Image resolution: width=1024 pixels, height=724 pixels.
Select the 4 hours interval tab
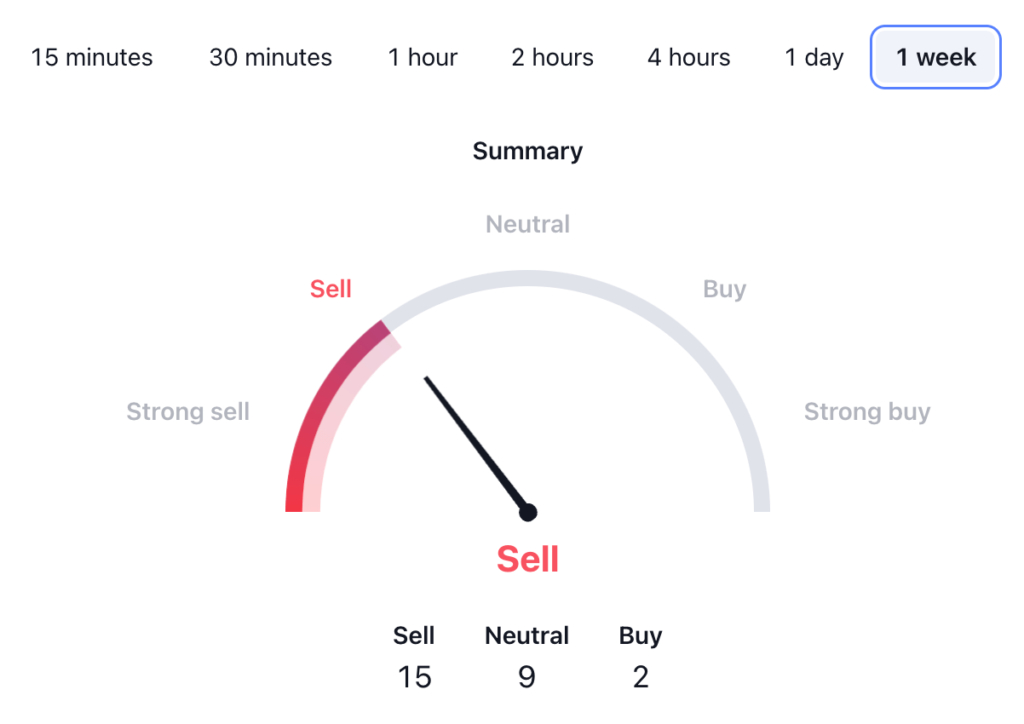688,57
